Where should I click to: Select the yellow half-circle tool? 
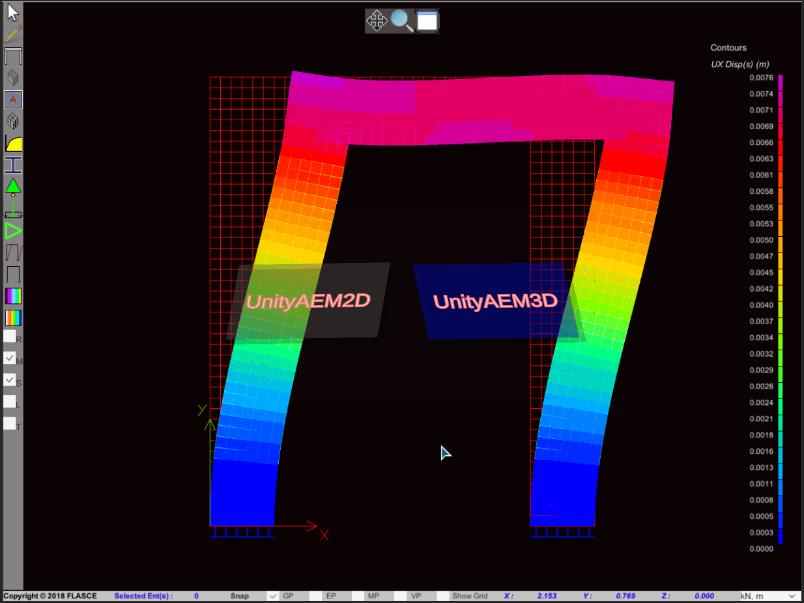click(12, 143)
